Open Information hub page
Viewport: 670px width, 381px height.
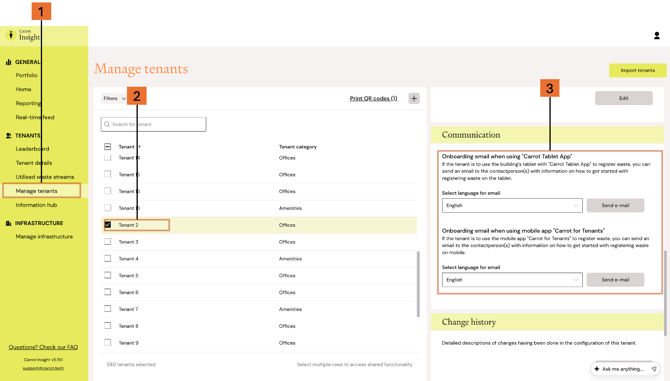pos(36,205)
